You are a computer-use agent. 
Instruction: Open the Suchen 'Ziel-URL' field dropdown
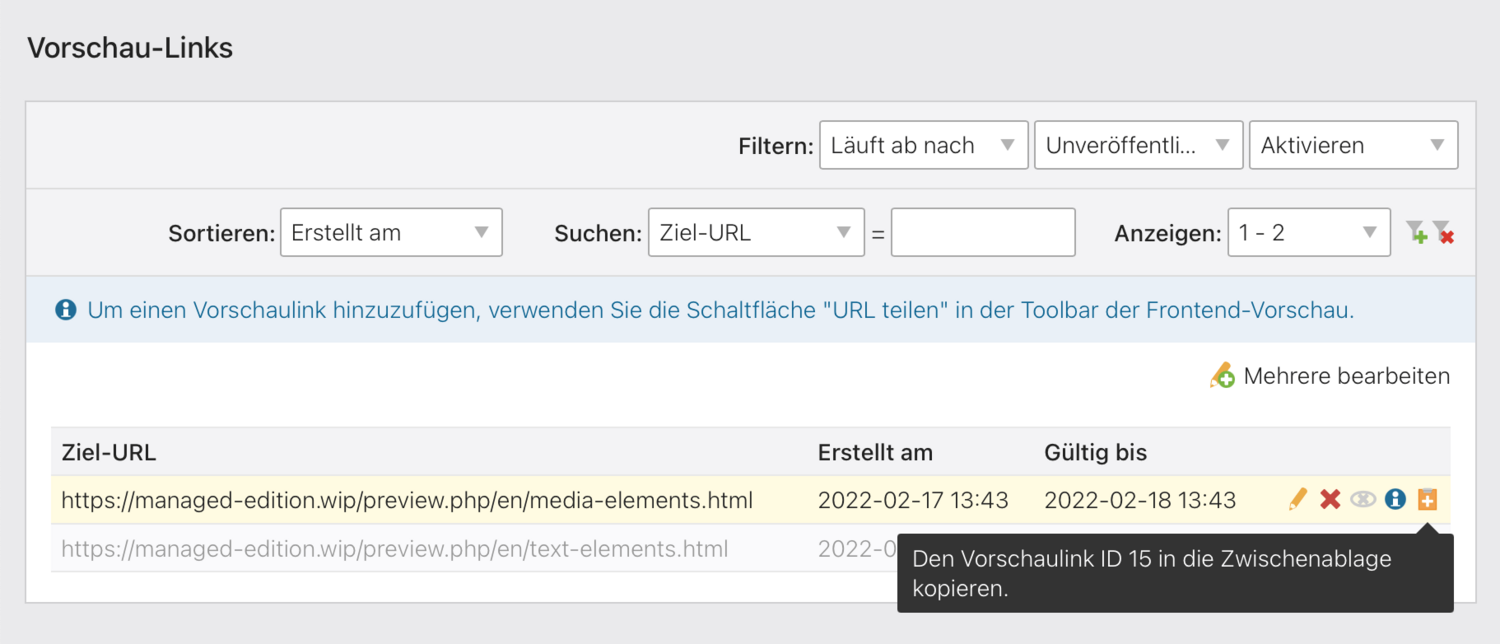point(756,233)
